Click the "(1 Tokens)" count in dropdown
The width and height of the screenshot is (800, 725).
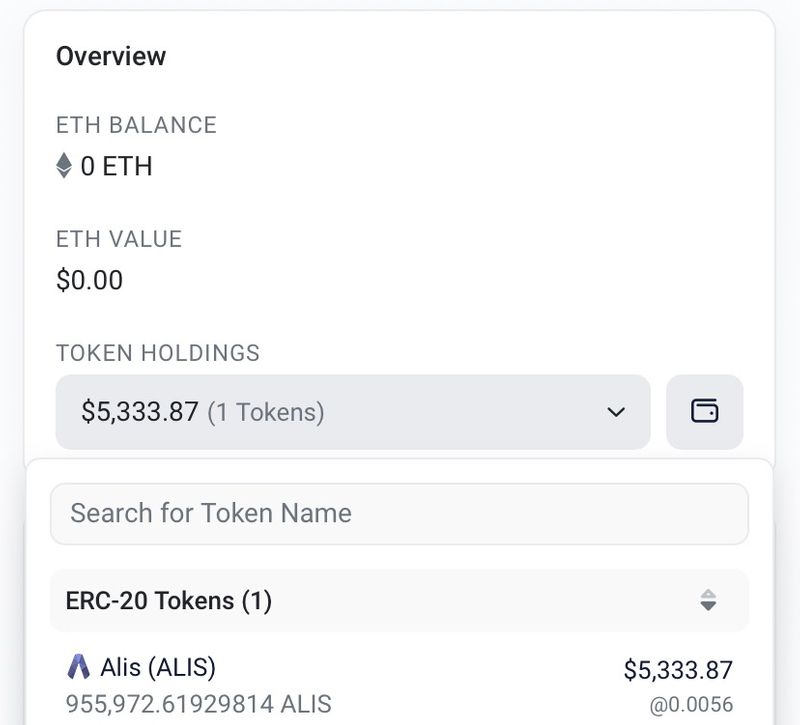[266, 412]
